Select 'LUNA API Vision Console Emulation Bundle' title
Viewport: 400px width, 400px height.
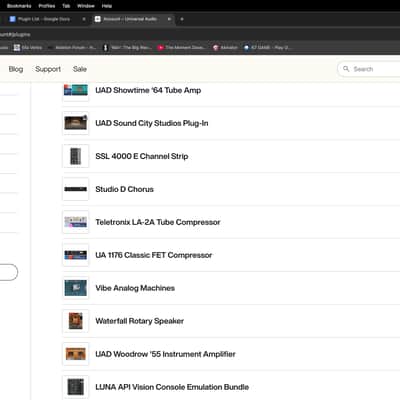click(x=172, y=387)
